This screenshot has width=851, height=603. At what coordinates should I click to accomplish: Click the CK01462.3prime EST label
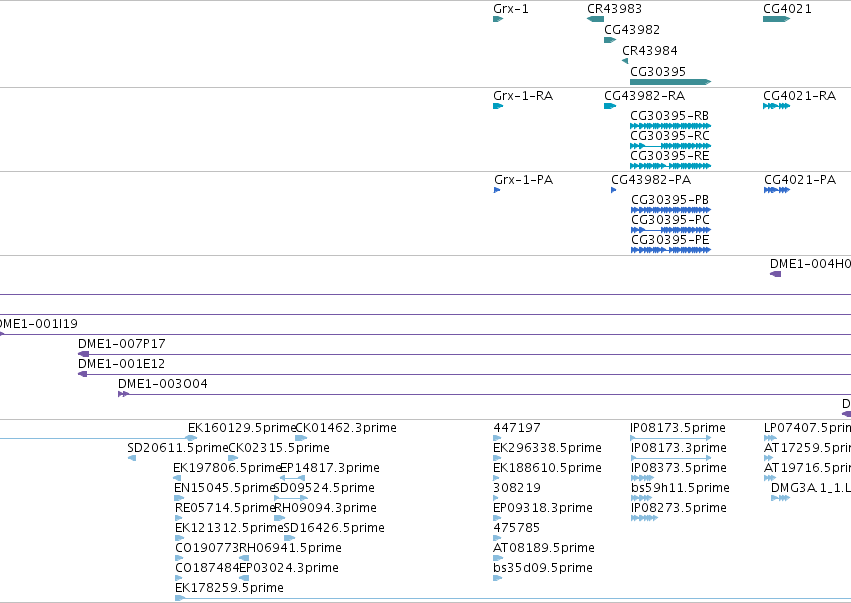[x=346, y=428]
